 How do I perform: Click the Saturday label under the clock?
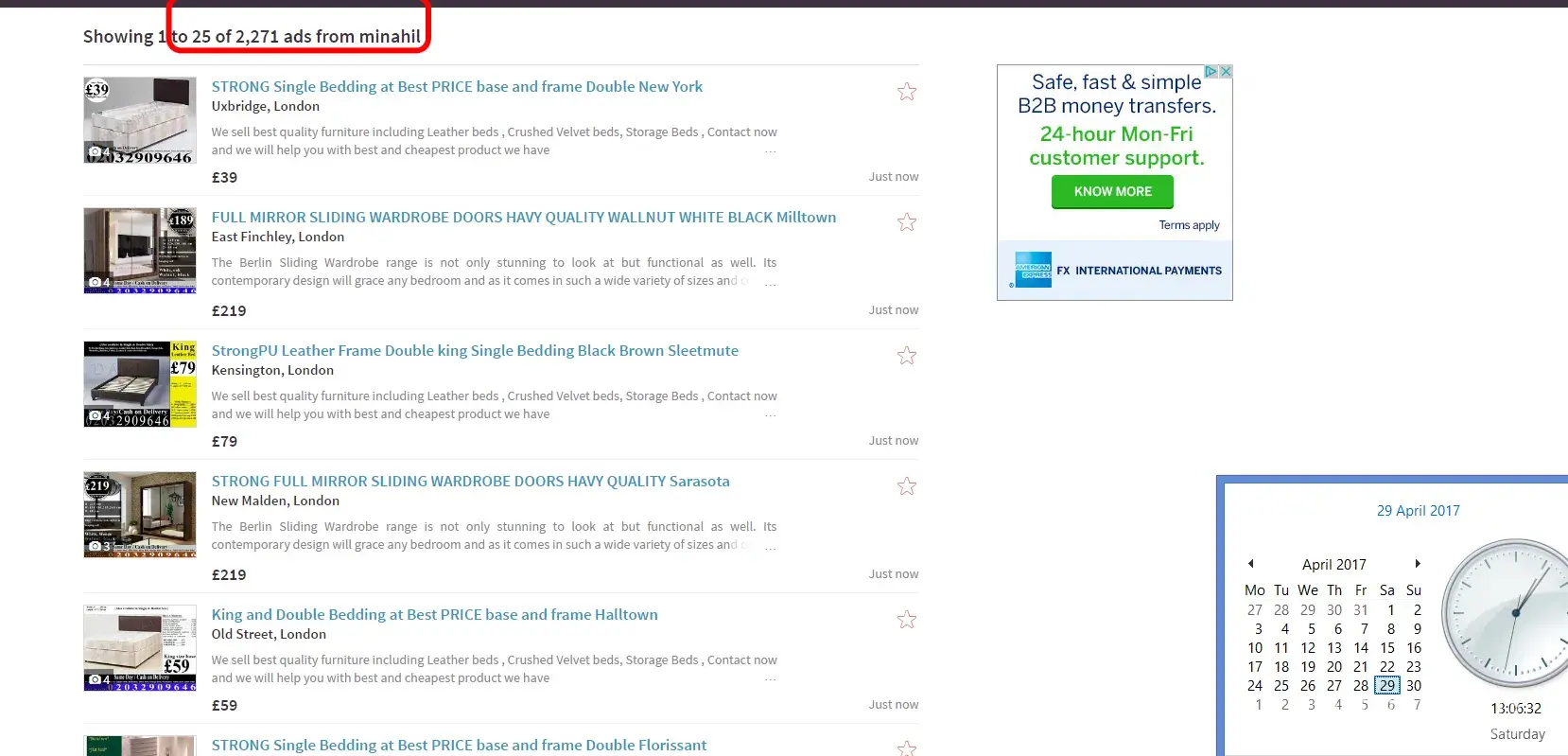(x=1518, y=734)
